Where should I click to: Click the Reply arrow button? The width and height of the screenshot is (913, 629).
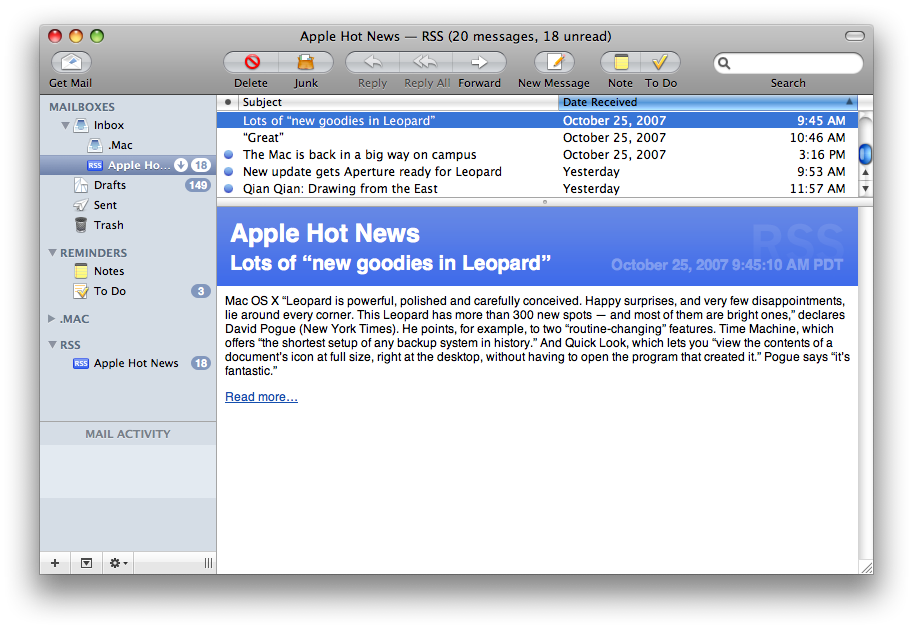click(x=373, y=62)
